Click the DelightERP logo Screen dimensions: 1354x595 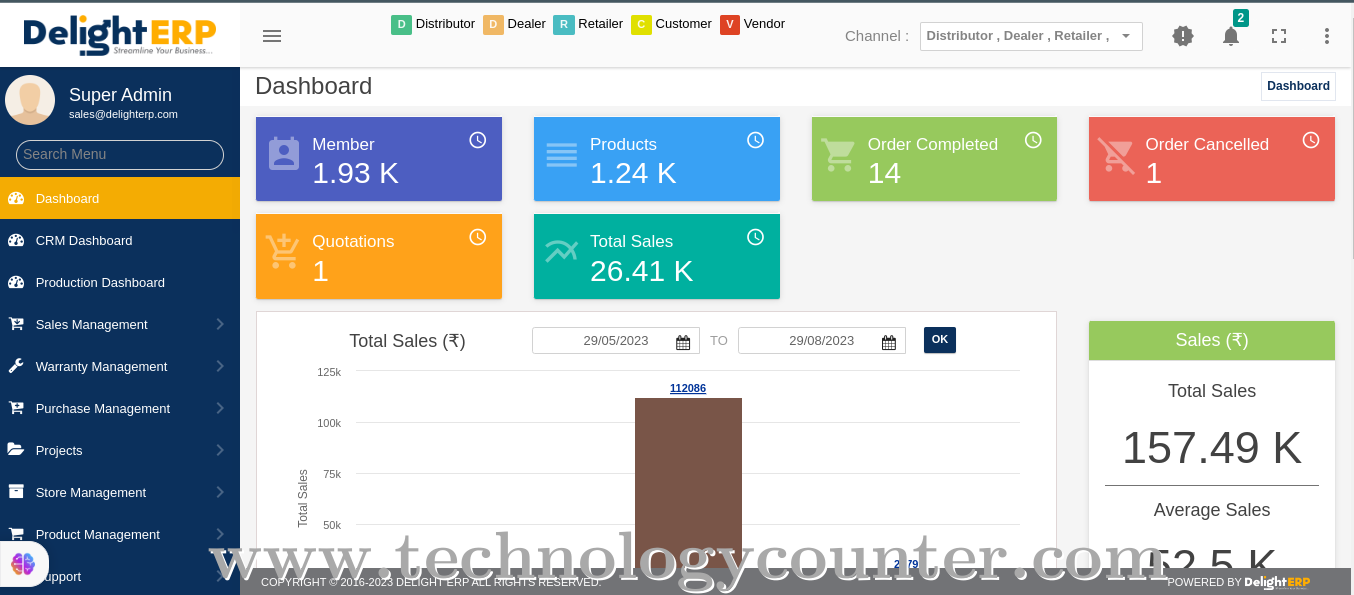(120, 35)
